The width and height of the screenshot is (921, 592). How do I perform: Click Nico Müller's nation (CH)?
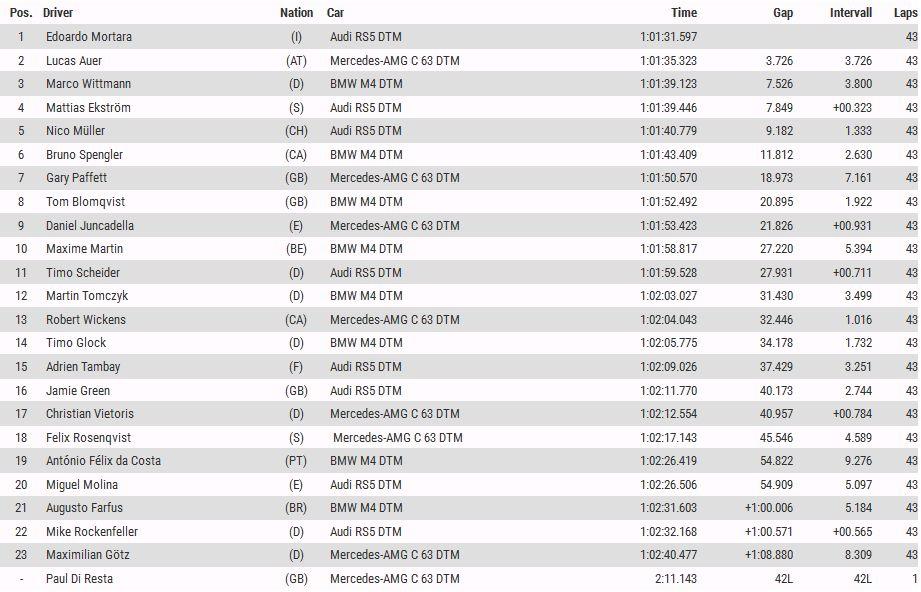coord(296,130)
